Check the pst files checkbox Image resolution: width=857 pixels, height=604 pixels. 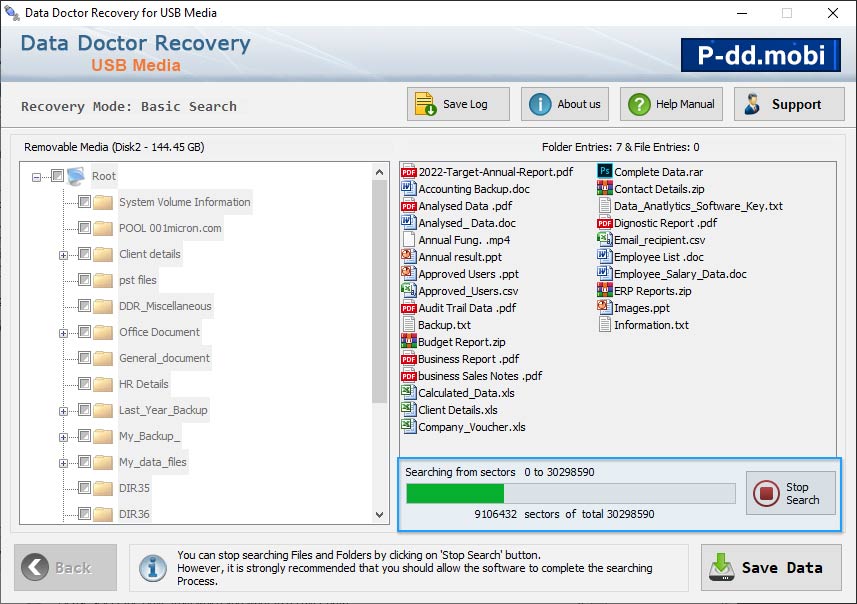point(84,280)
